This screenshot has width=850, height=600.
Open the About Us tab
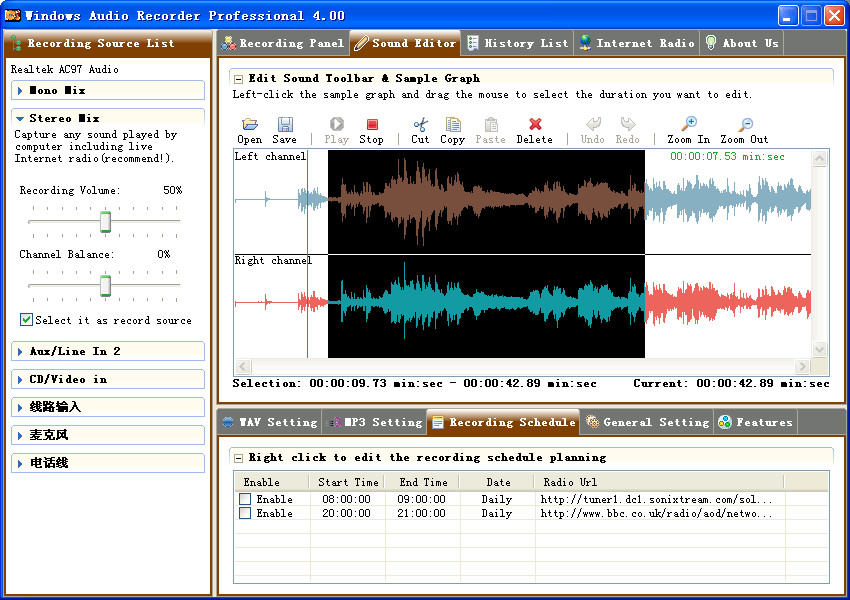click(742, 43)
